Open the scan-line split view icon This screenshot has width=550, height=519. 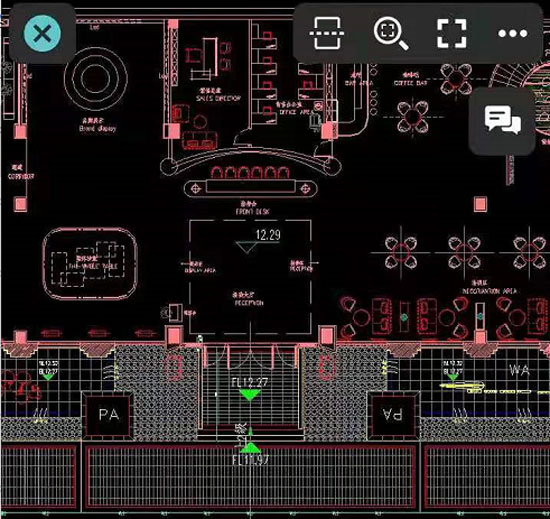327,33
